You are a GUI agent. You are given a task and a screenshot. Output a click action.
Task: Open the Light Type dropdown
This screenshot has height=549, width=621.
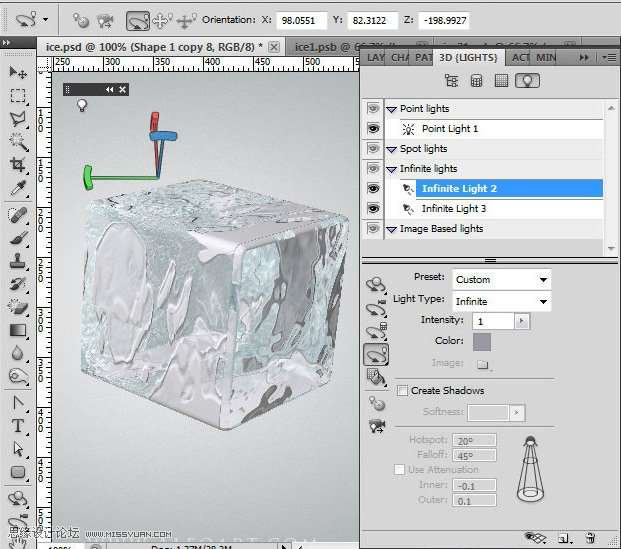click(x=501, y=301)
